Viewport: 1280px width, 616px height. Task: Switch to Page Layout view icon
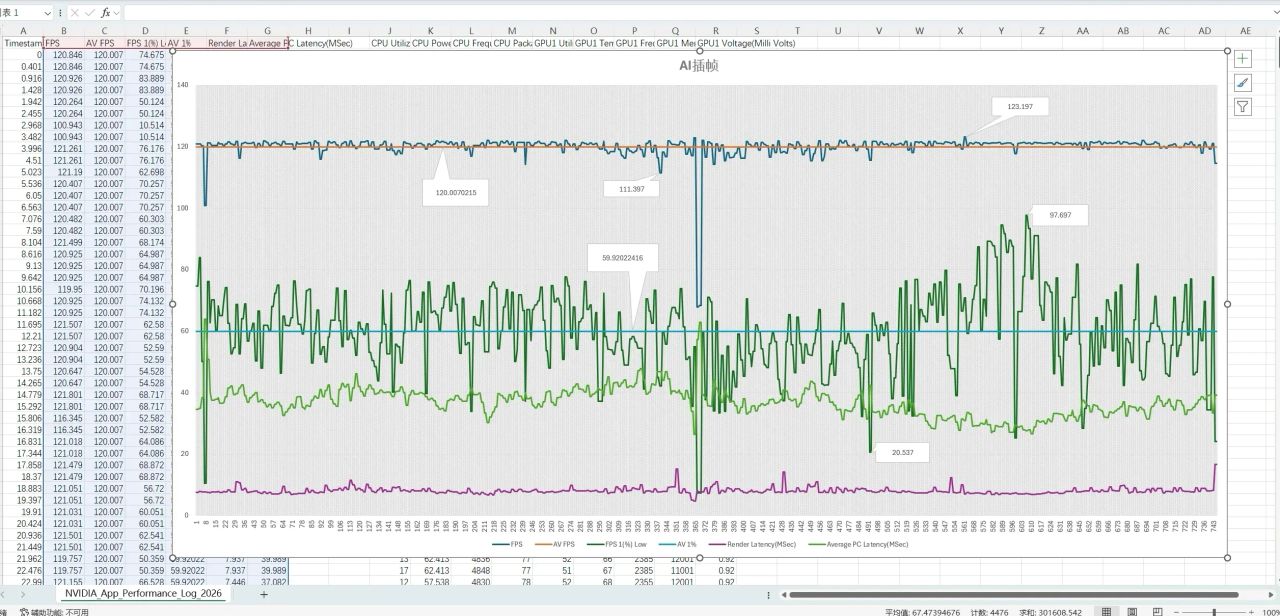1133,611
